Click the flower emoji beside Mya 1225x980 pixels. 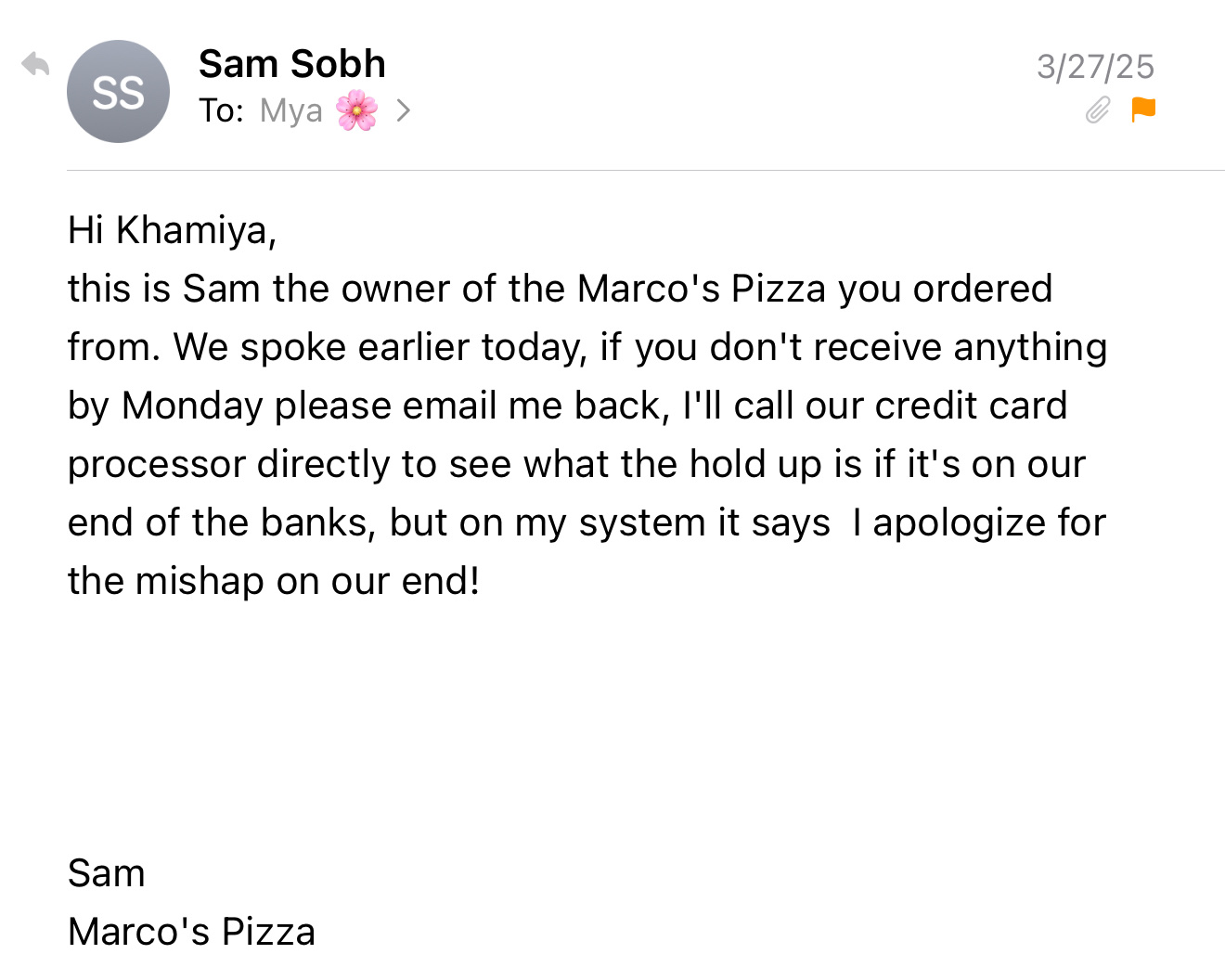coord(357,110)
